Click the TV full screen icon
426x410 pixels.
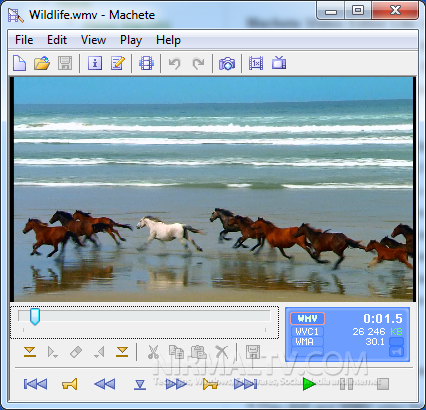point(279,63)
